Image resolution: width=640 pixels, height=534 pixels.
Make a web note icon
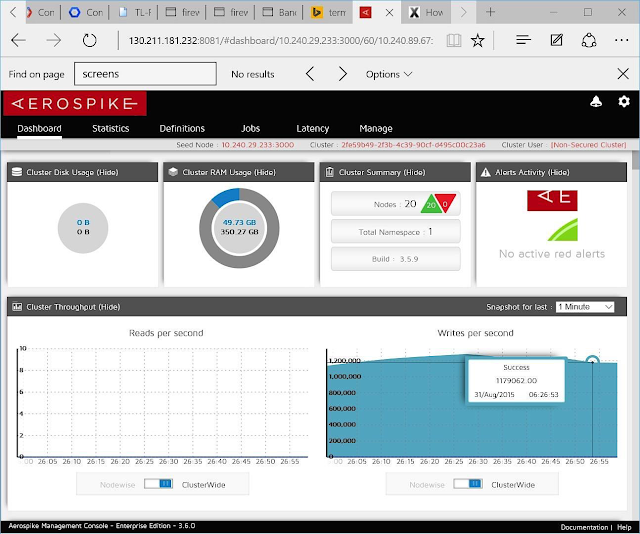tap(557, 40)
